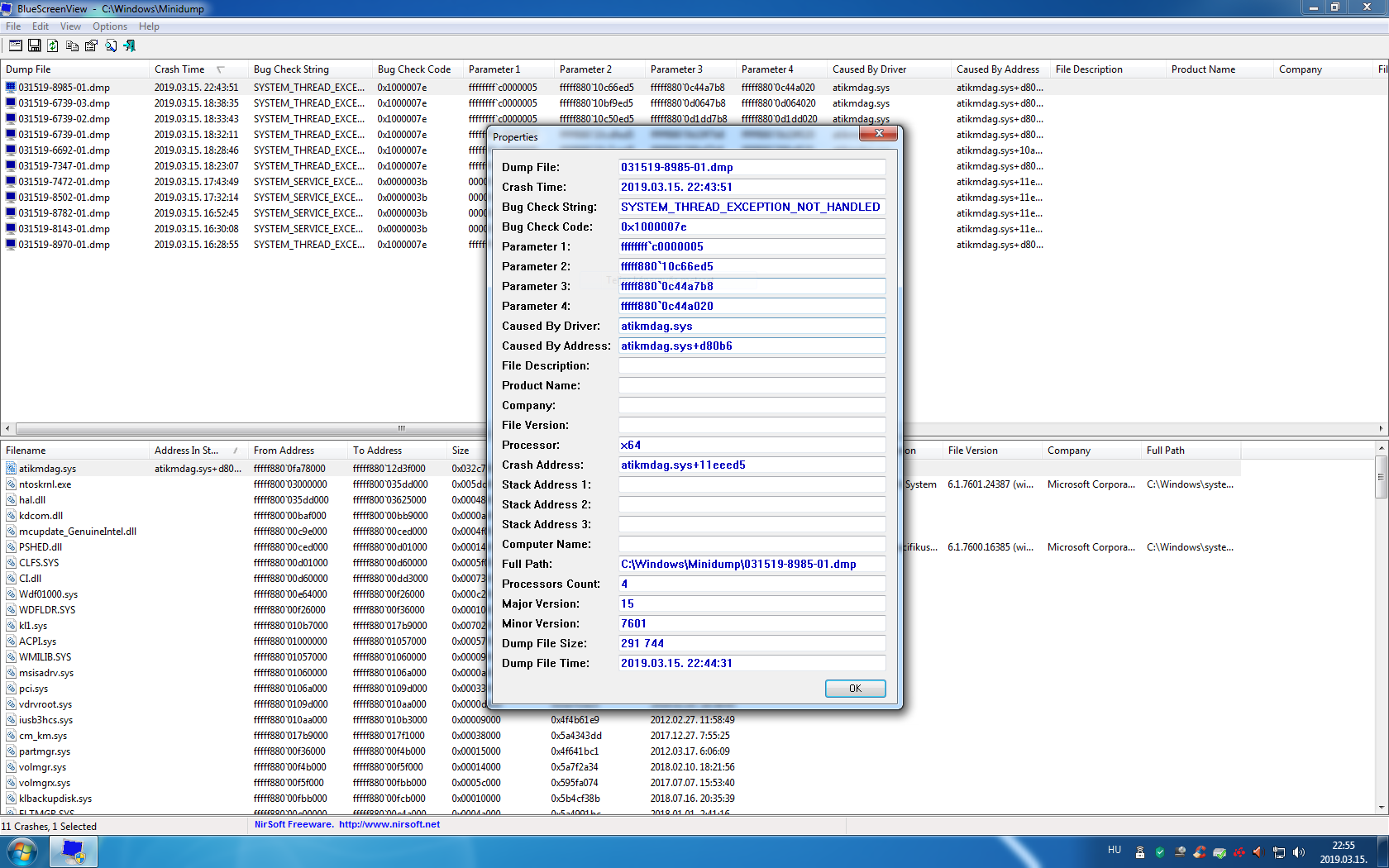Click lower pane scroll down arrow
The image size is (1389, 868).
(1381, 808)
